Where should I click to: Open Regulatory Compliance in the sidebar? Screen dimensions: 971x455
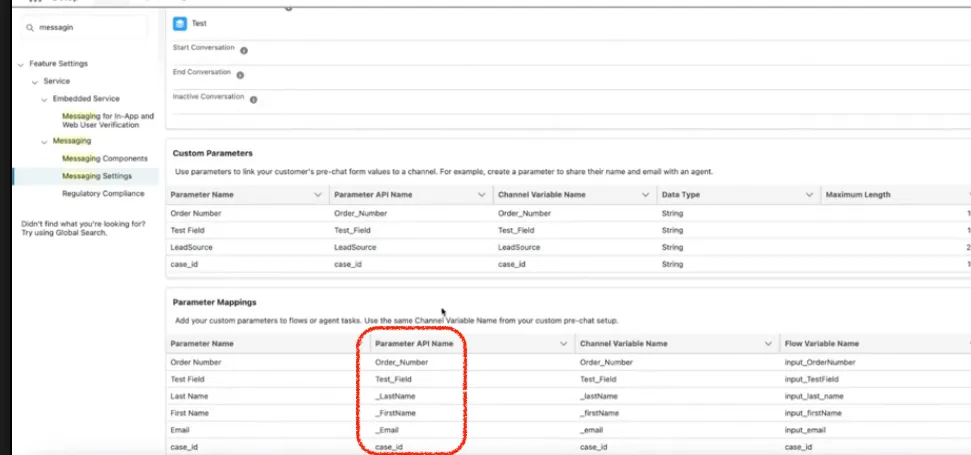click(x=103, y=193)
